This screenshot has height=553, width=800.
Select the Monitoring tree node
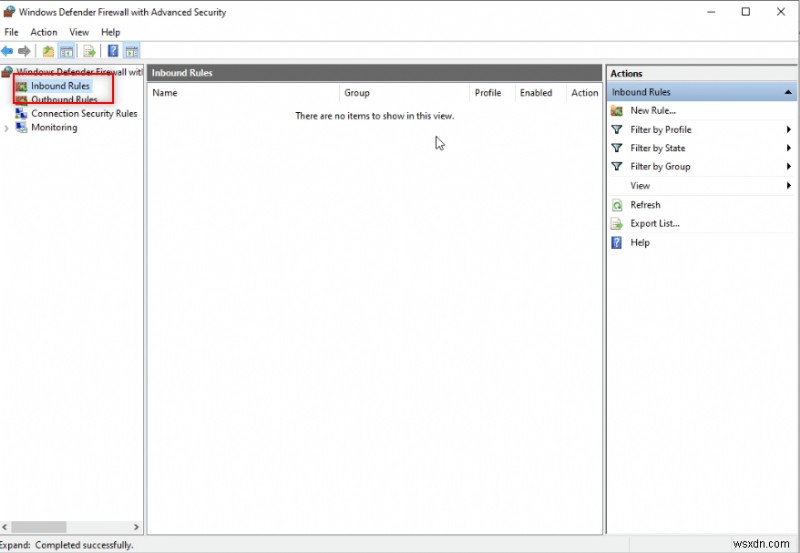pyautogui.click(x=54, y=128)
